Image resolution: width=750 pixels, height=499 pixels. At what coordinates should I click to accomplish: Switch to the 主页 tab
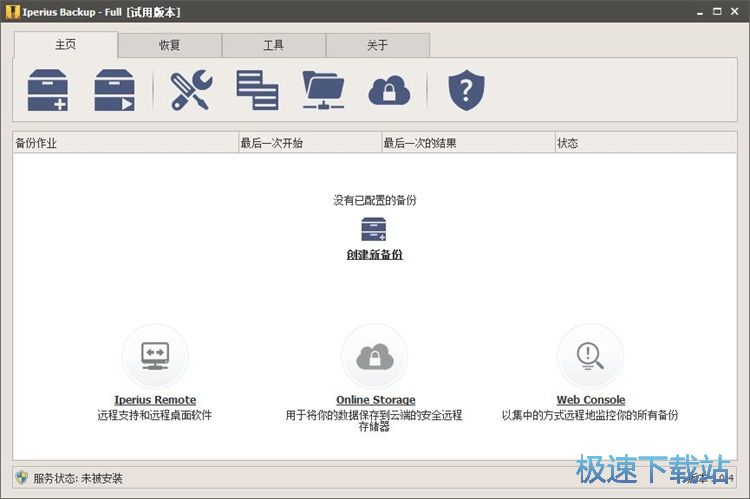tap(66, 45)
